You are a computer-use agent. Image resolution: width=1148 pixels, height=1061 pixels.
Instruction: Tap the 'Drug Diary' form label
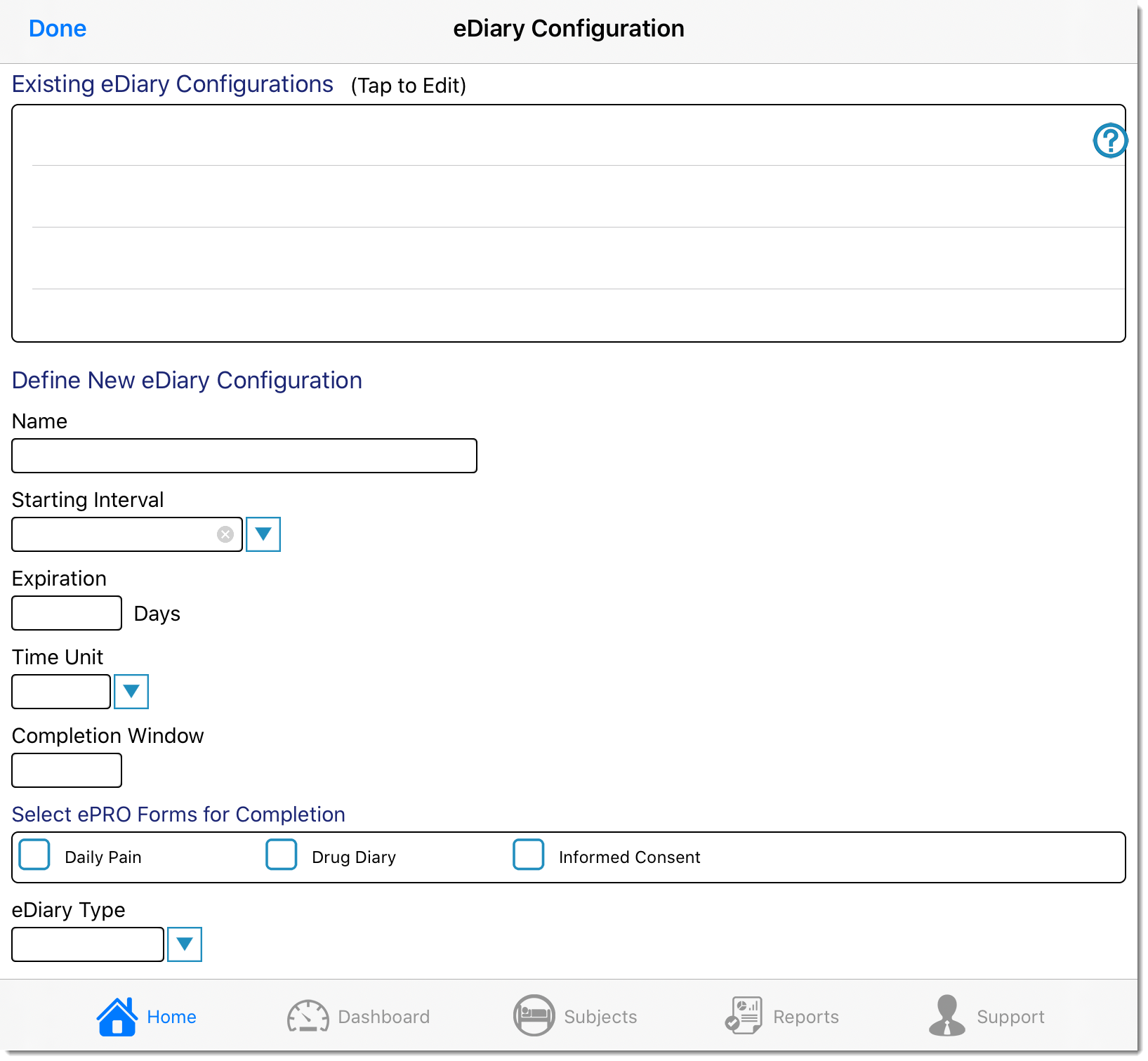pos(354,857)
